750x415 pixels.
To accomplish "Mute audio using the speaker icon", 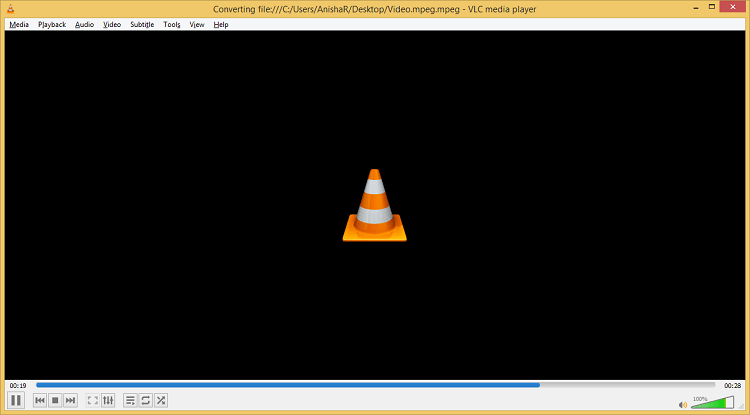I will pos(683,404).
